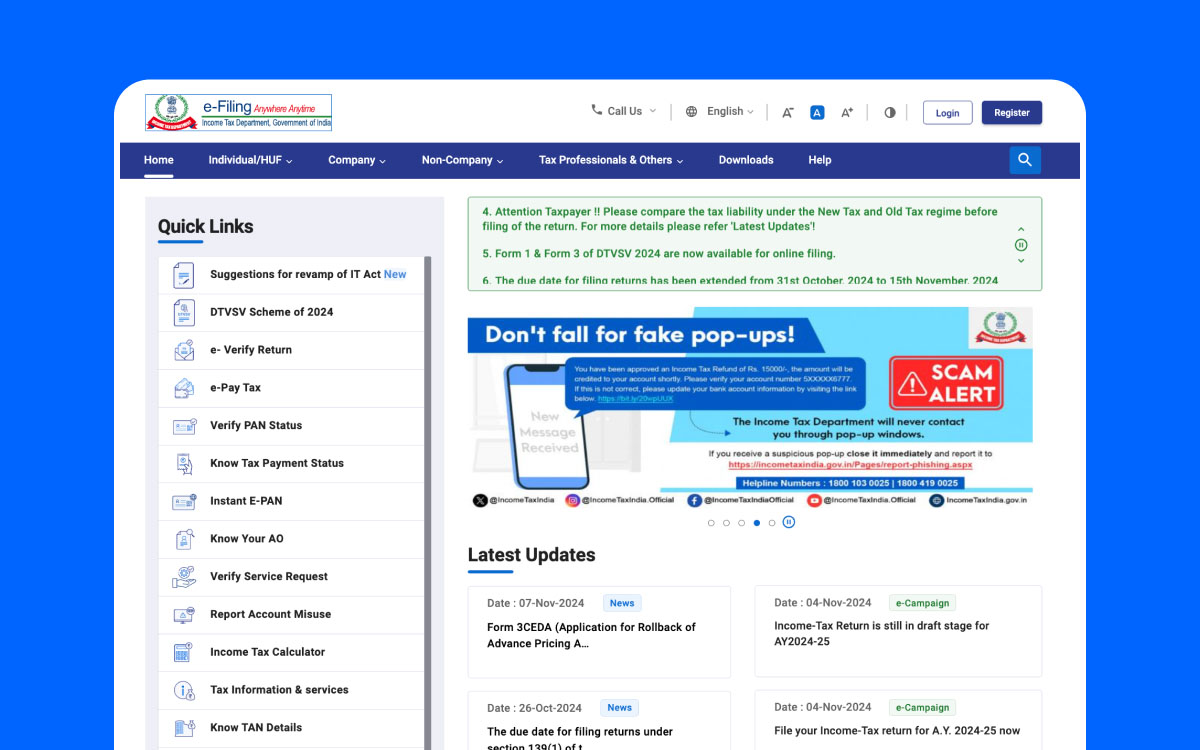
Task: Click the Login button
Action: (x=947, y=113)
